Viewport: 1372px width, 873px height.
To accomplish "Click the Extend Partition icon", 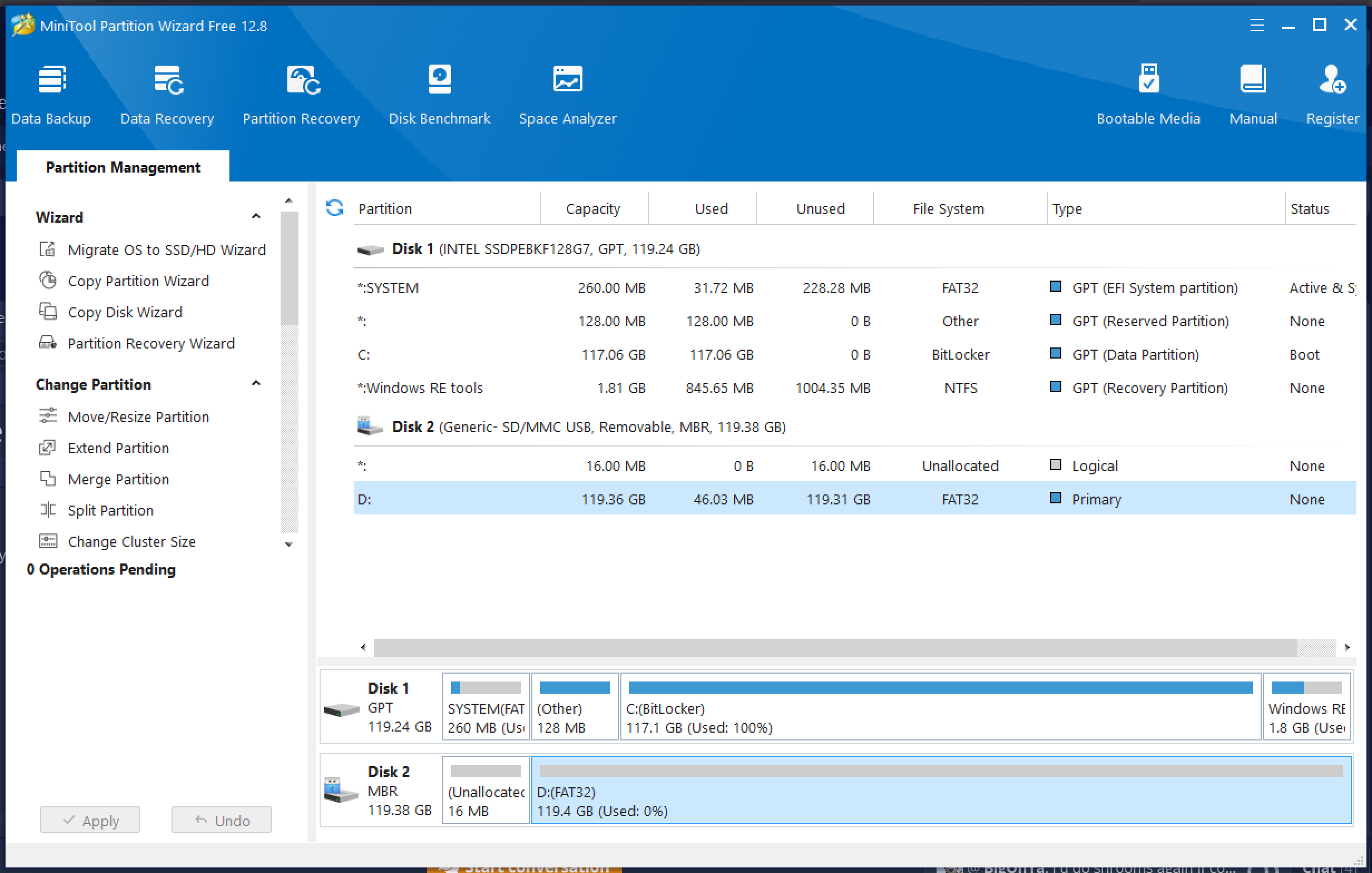I will (x=48, y=448).
